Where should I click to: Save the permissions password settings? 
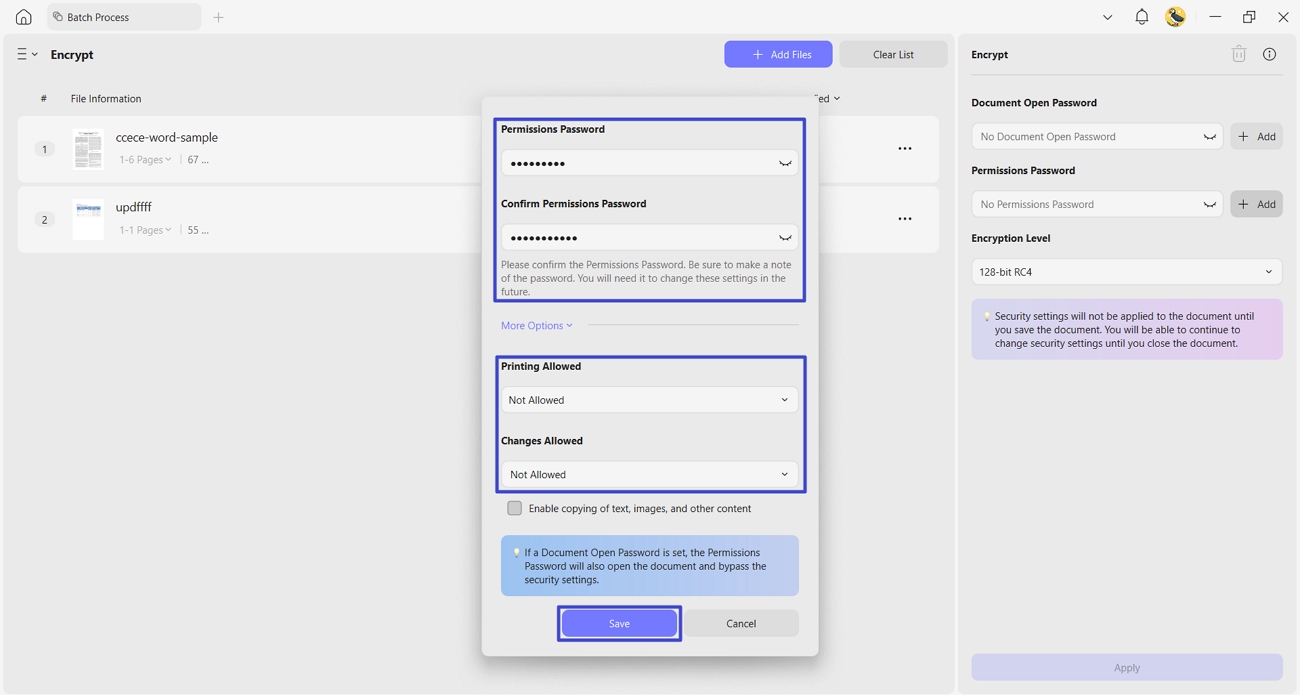pos(619,623)
